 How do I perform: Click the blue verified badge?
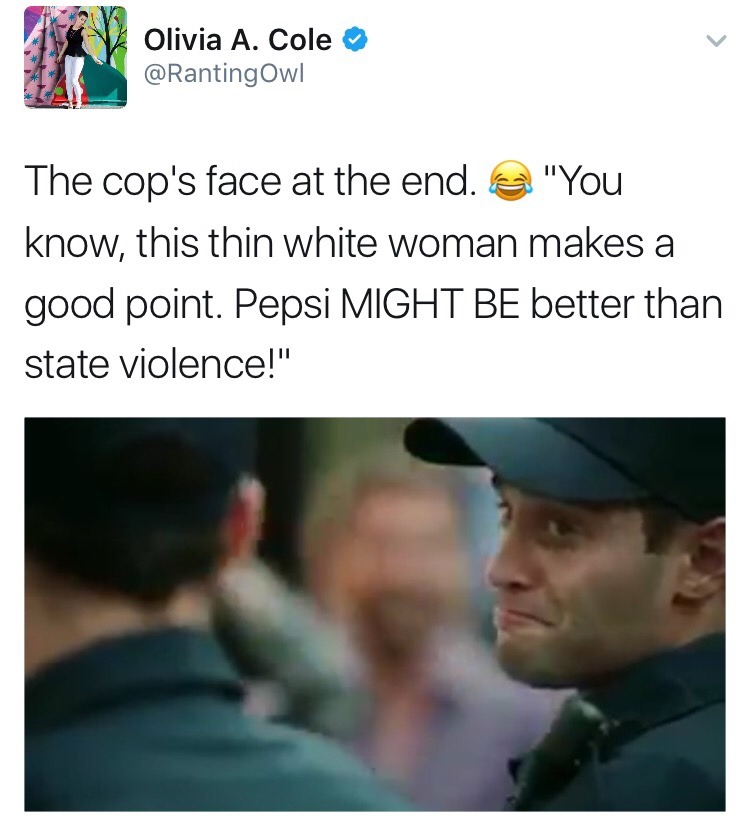pos(355,40)
